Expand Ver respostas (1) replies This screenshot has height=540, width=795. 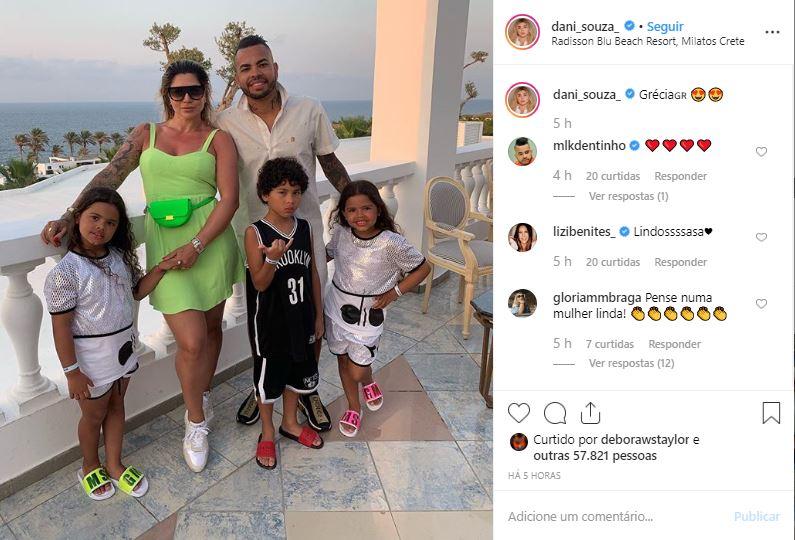tap(629, 196)
